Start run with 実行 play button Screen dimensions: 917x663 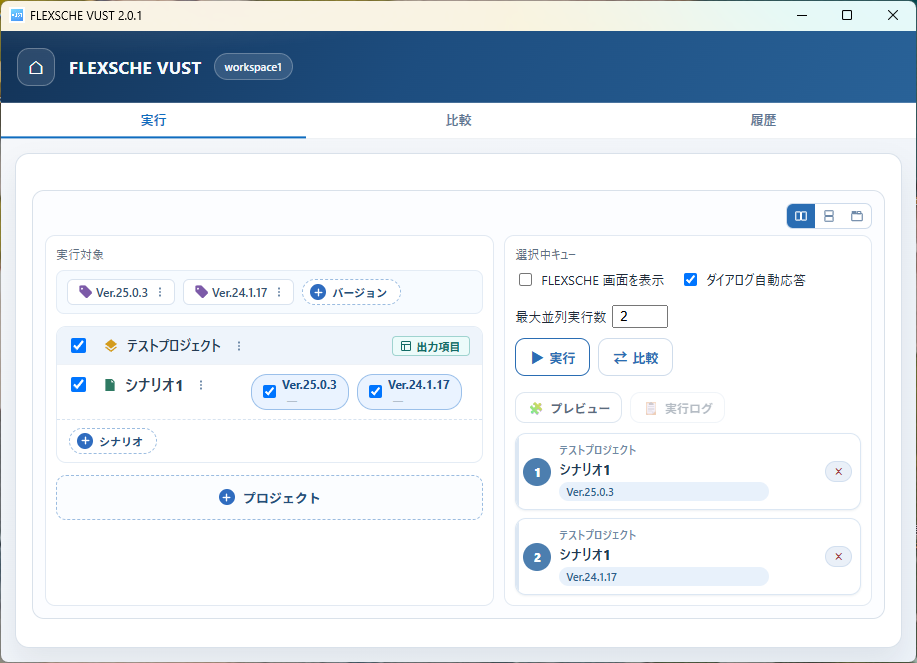pyautogui.click(x=552, y=357)
